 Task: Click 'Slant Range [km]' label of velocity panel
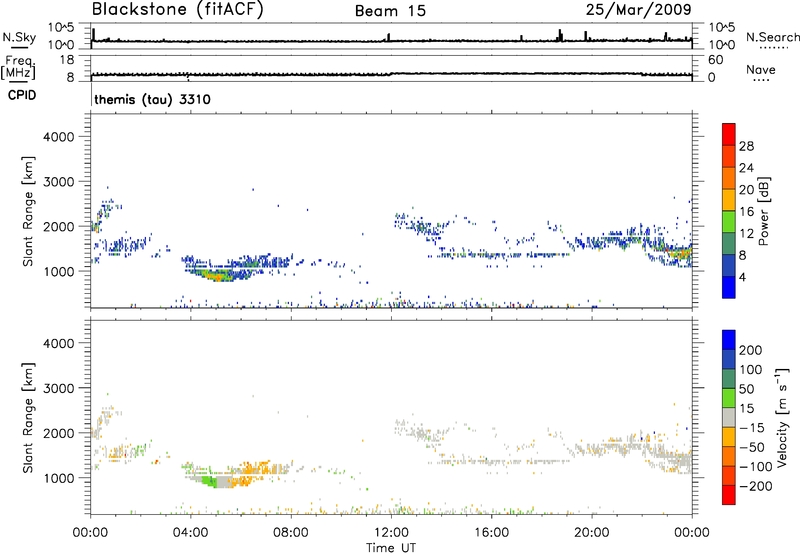28,418
